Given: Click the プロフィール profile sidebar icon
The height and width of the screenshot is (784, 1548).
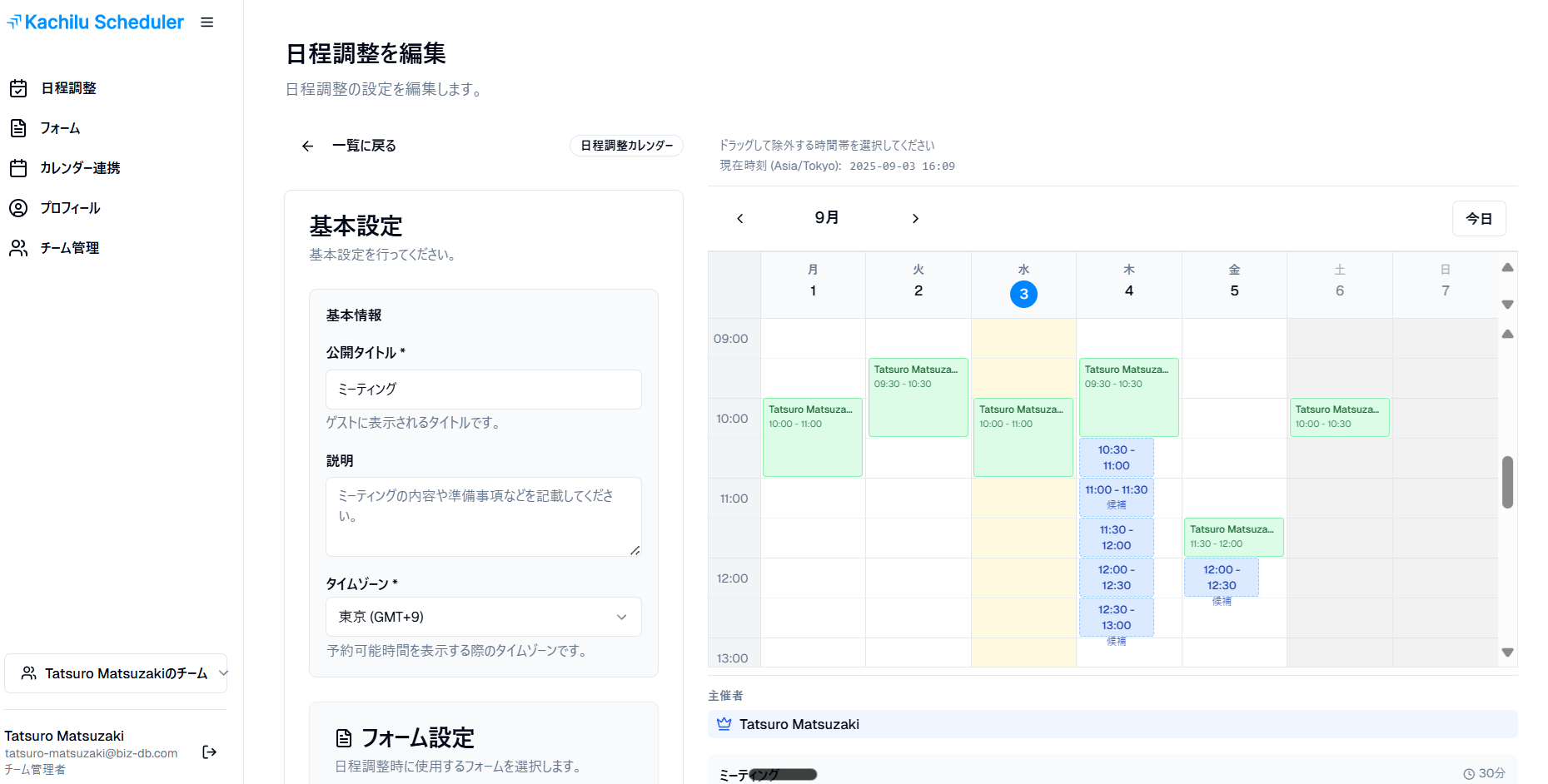Looking at the screenshot, I should (18, 207).
